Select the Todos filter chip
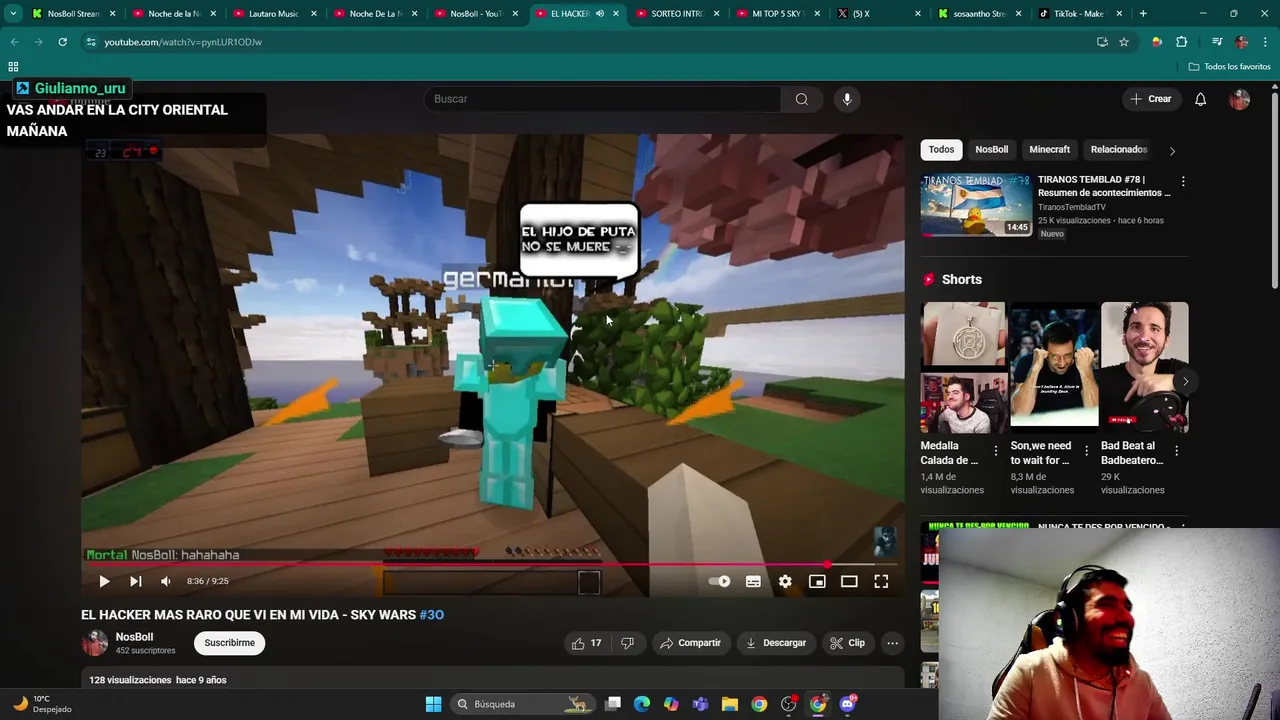The image size is (1280, 720). click(x=941, y=149)
